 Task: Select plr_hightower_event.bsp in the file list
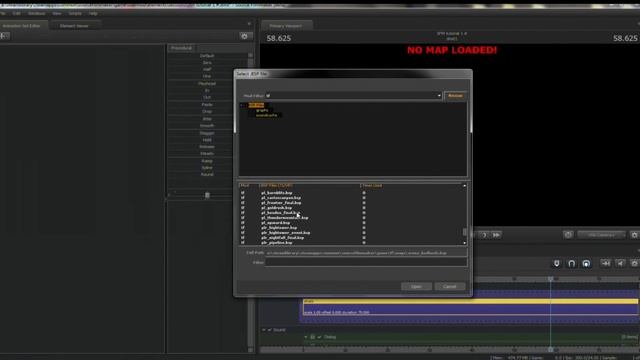[286, 233]
